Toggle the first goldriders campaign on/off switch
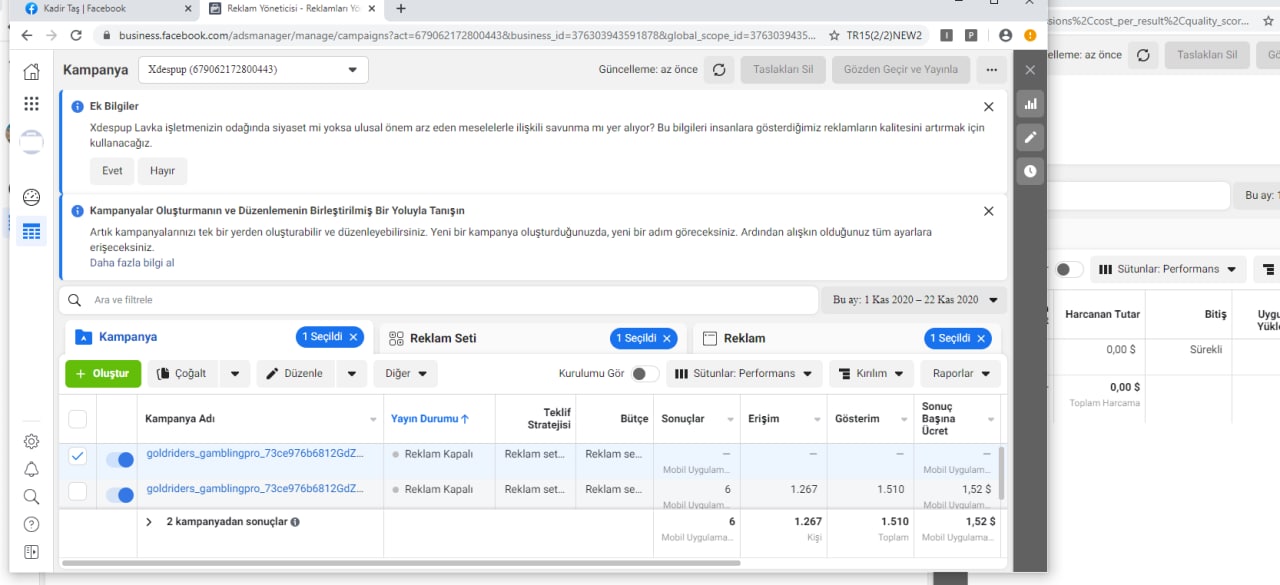 [119, 459]
